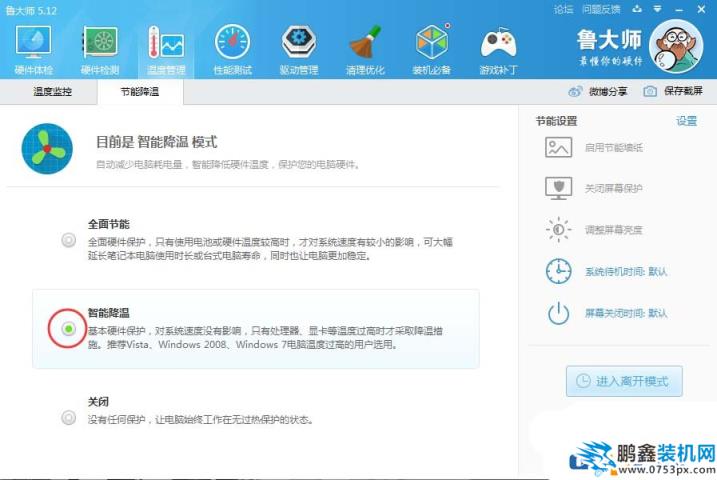Image resolution: width=717 pixels, height=480 pixels.
Task: Select the 关闭 protection radio button
Action: click(x=68, y=417)
